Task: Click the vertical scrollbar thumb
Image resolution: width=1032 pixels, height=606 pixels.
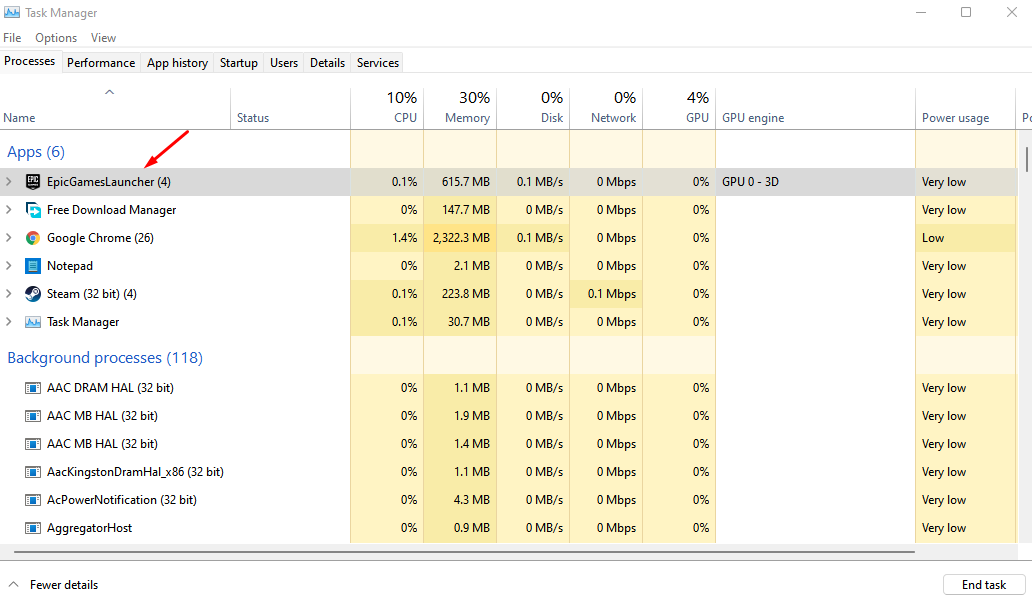Action: pyautogui.click(x=1026, y=159)
